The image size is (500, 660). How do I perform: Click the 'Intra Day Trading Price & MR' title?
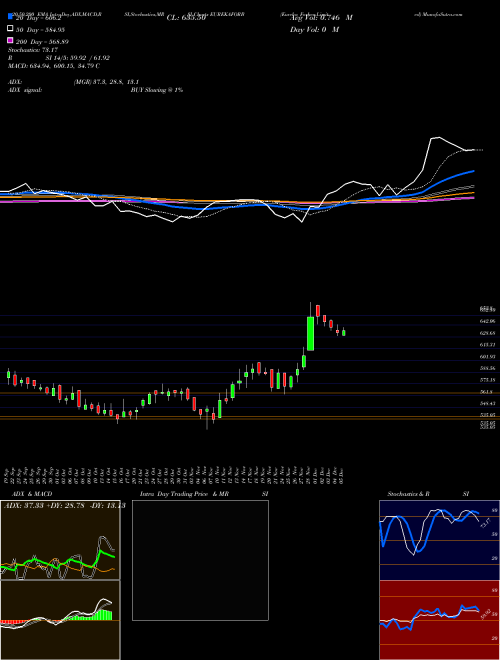184,494
